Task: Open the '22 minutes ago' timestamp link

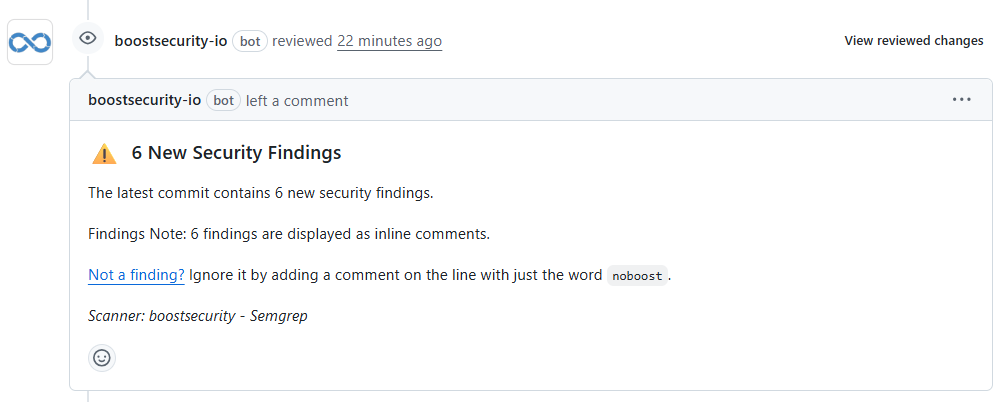Action: pos(389,41)
